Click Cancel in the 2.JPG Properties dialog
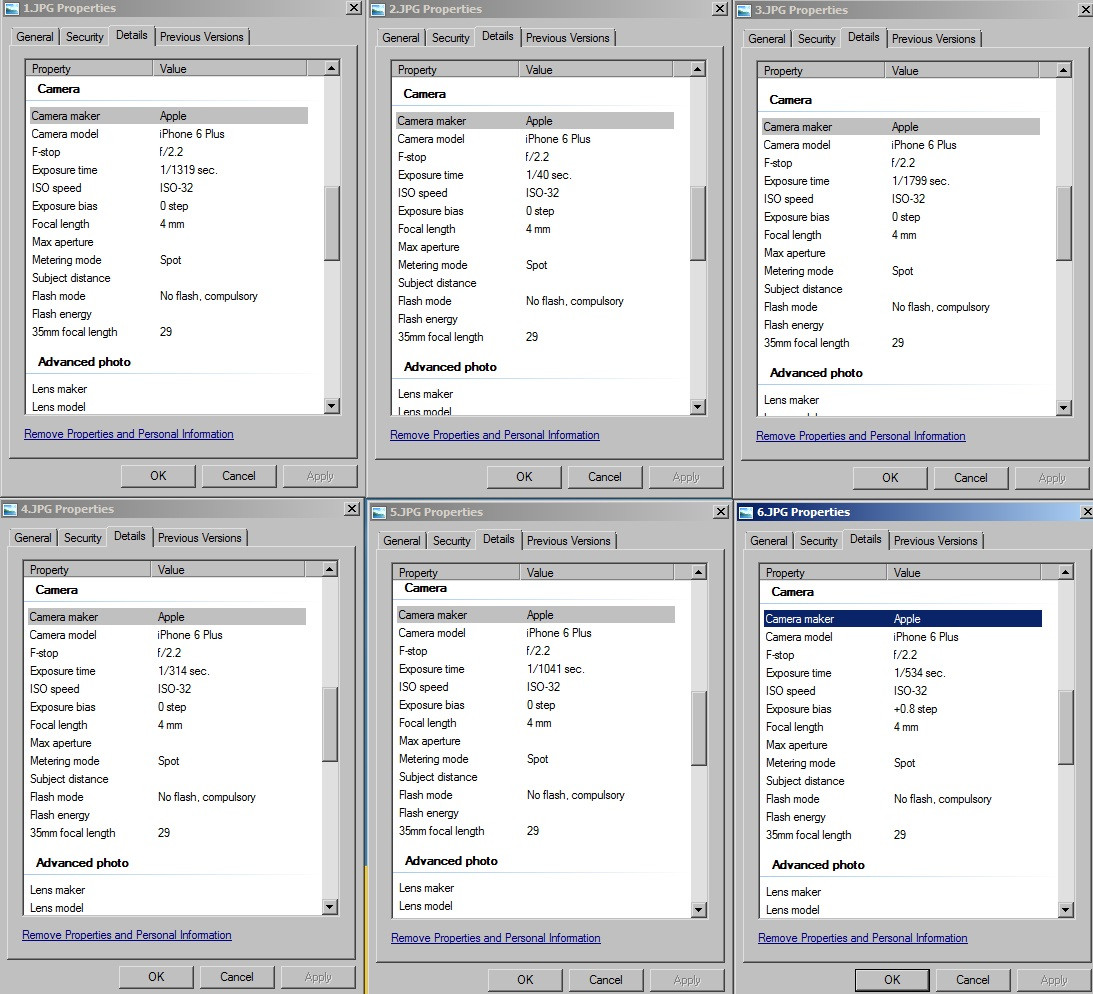 pyautogui.click(x=604, y=477)
